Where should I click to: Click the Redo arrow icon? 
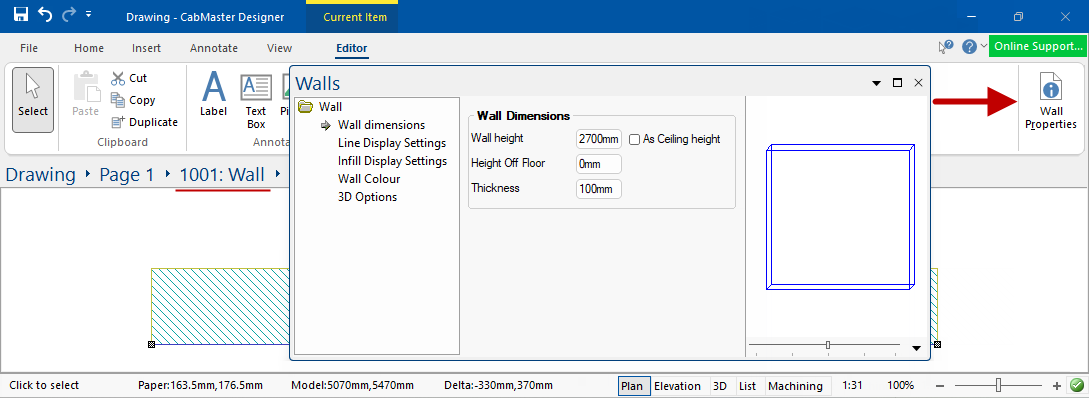tap(68, 15)
